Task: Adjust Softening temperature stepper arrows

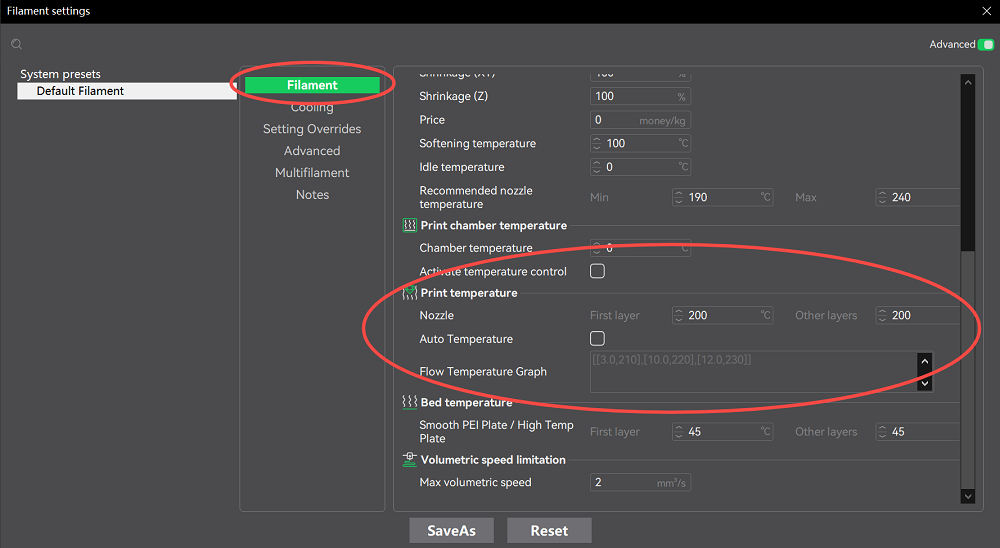Action: pyautogui.click(x=598, y=143)
